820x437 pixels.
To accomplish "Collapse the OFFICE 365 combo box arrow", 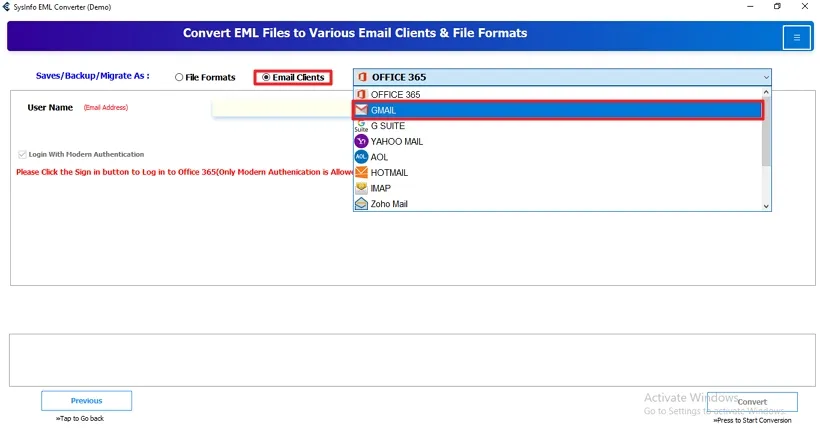I will [x=766, y=77].
